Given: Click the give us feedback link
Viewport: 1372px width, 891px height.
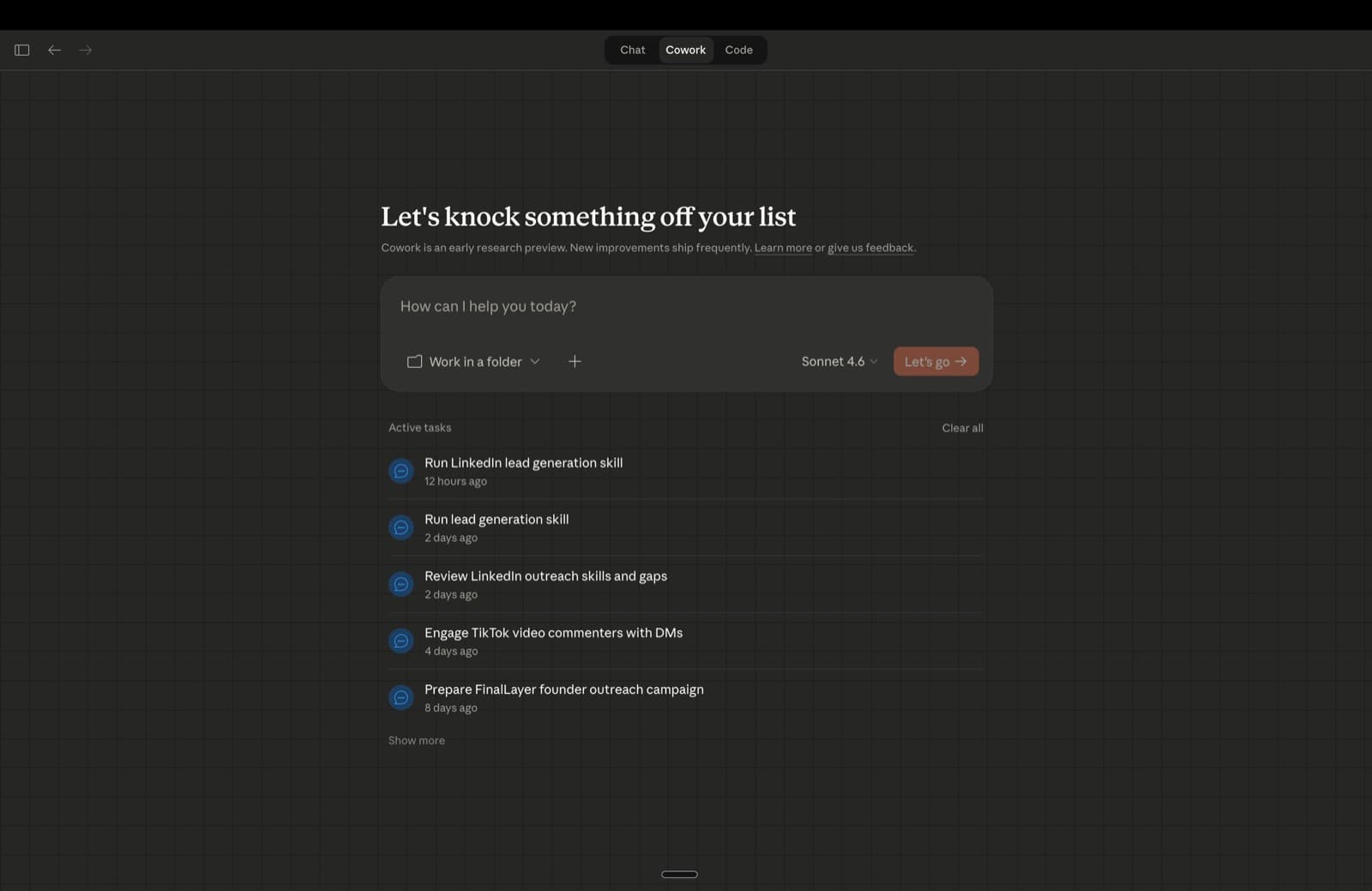Looking at the screenshot, I should coord(870,248).
